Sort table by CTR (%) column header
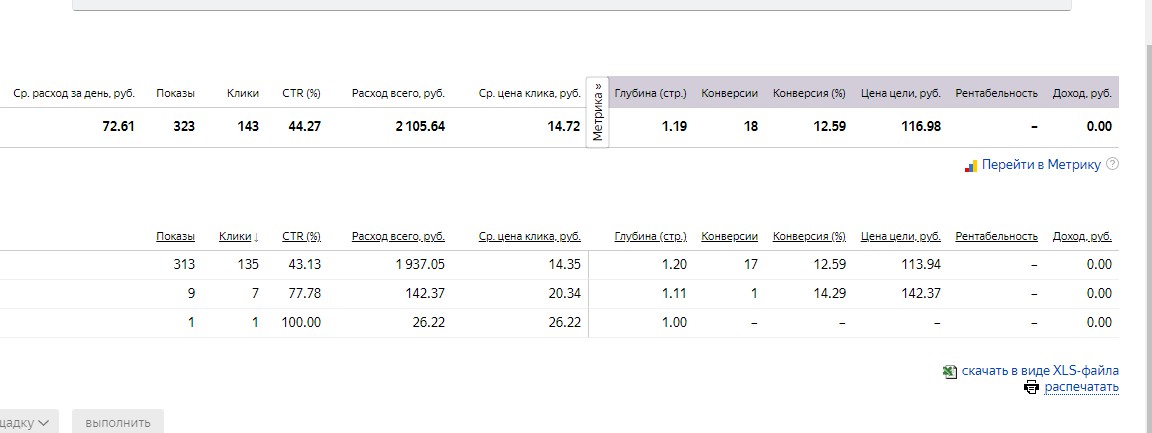Screen dimensions: 1152x433 301,236
